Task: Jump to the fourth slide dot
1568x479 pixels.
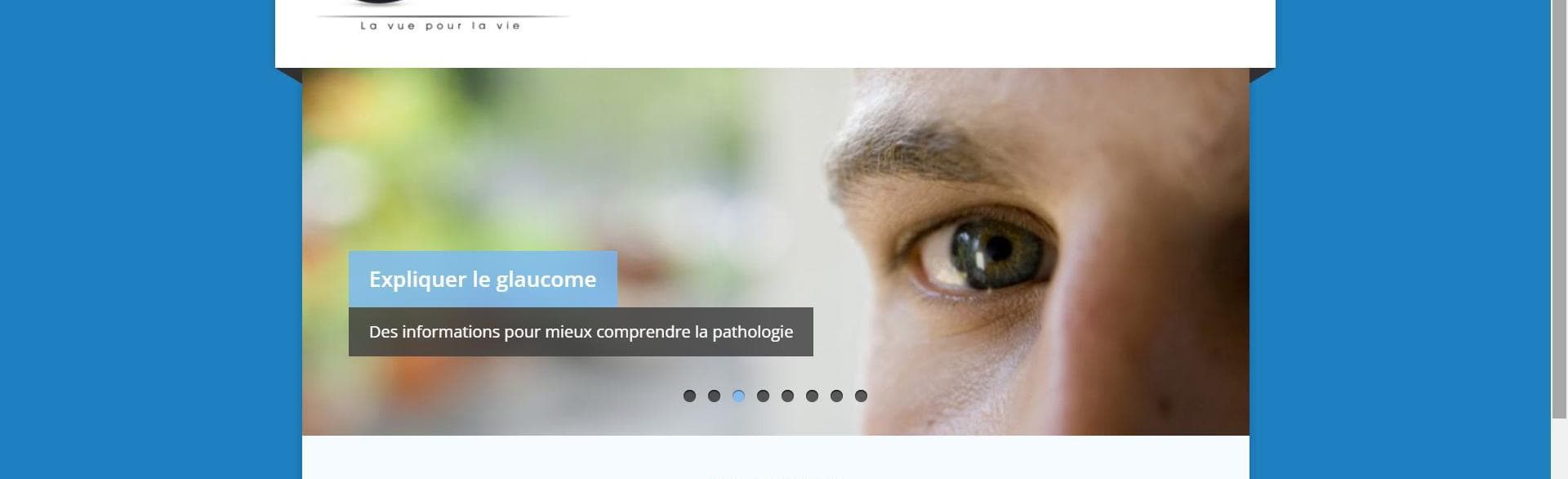Action: tap(763, 396)
